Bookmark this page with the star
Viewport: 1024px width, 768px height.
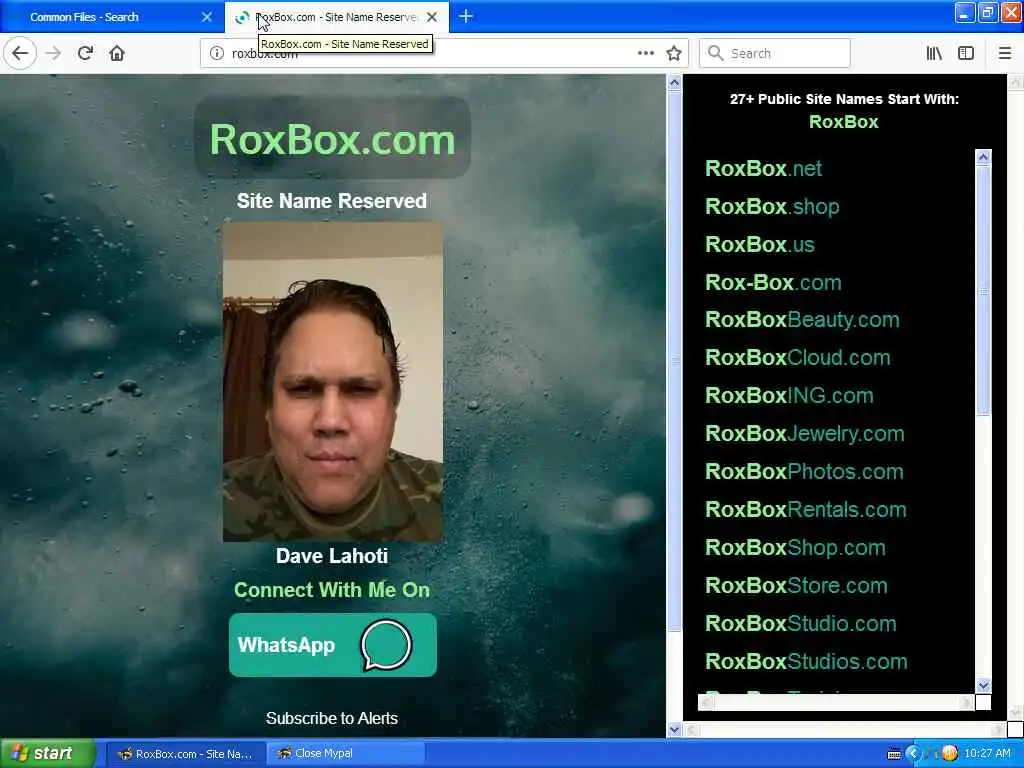click(674, 53)
